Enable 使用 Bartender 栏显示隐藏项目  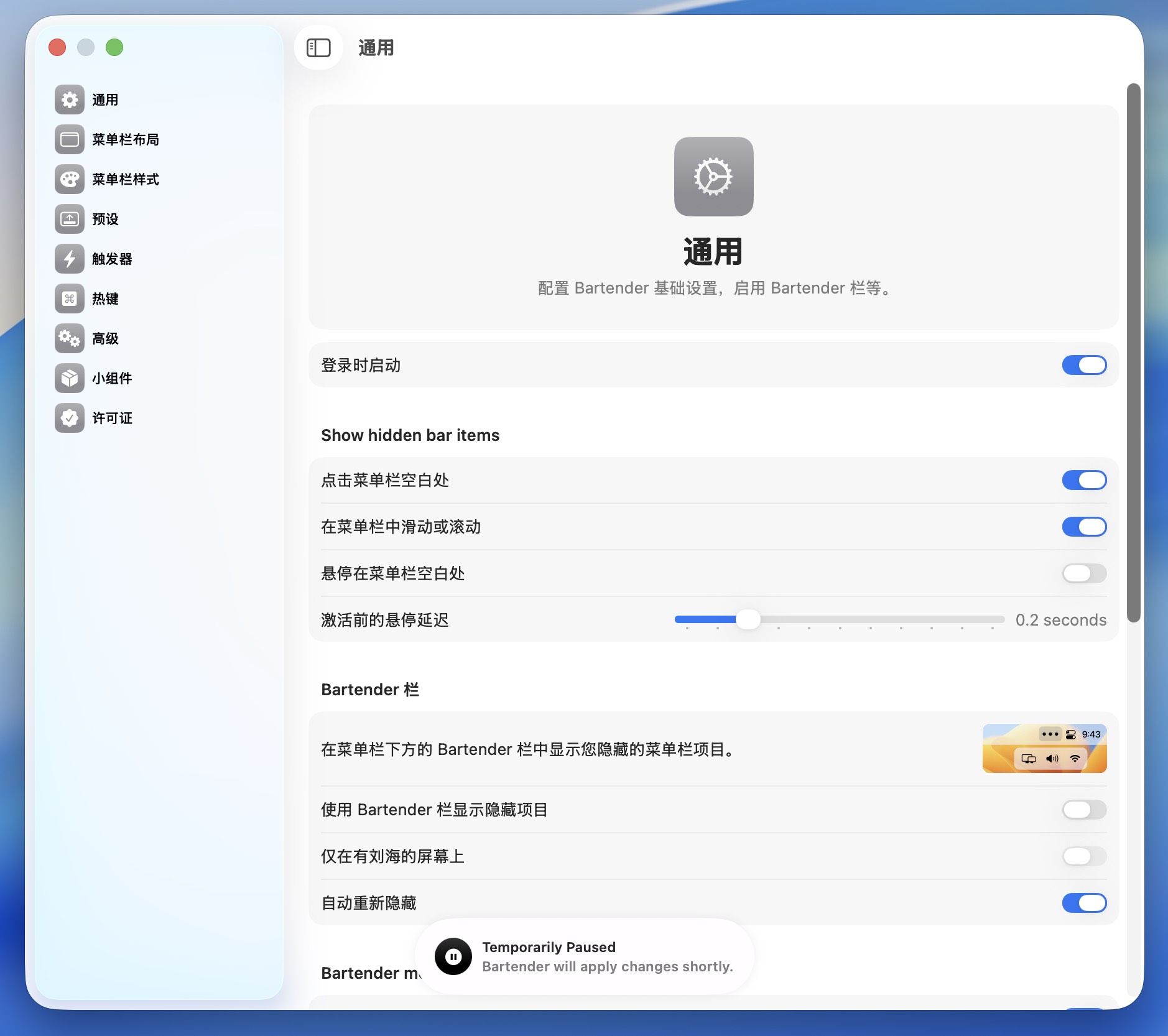click(1083, 810)
